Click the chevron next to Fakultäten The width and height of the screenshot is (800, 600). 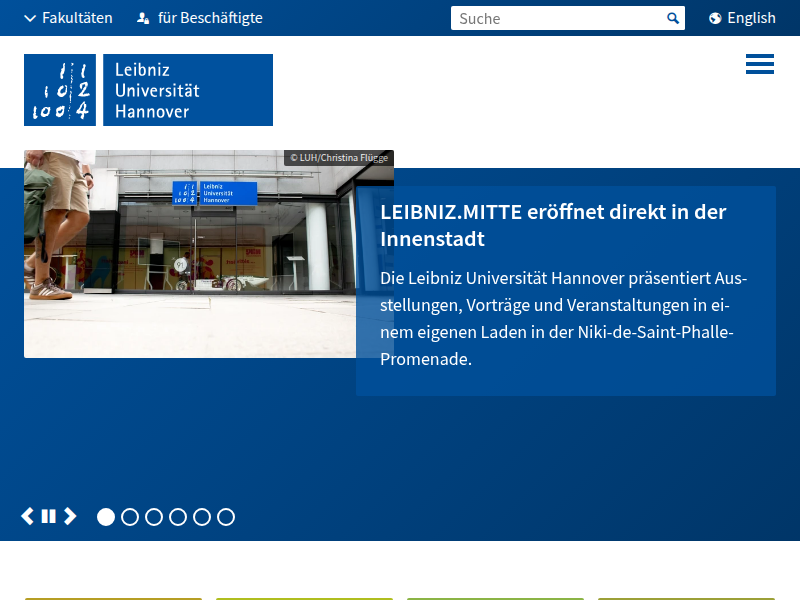pos(30,19)
